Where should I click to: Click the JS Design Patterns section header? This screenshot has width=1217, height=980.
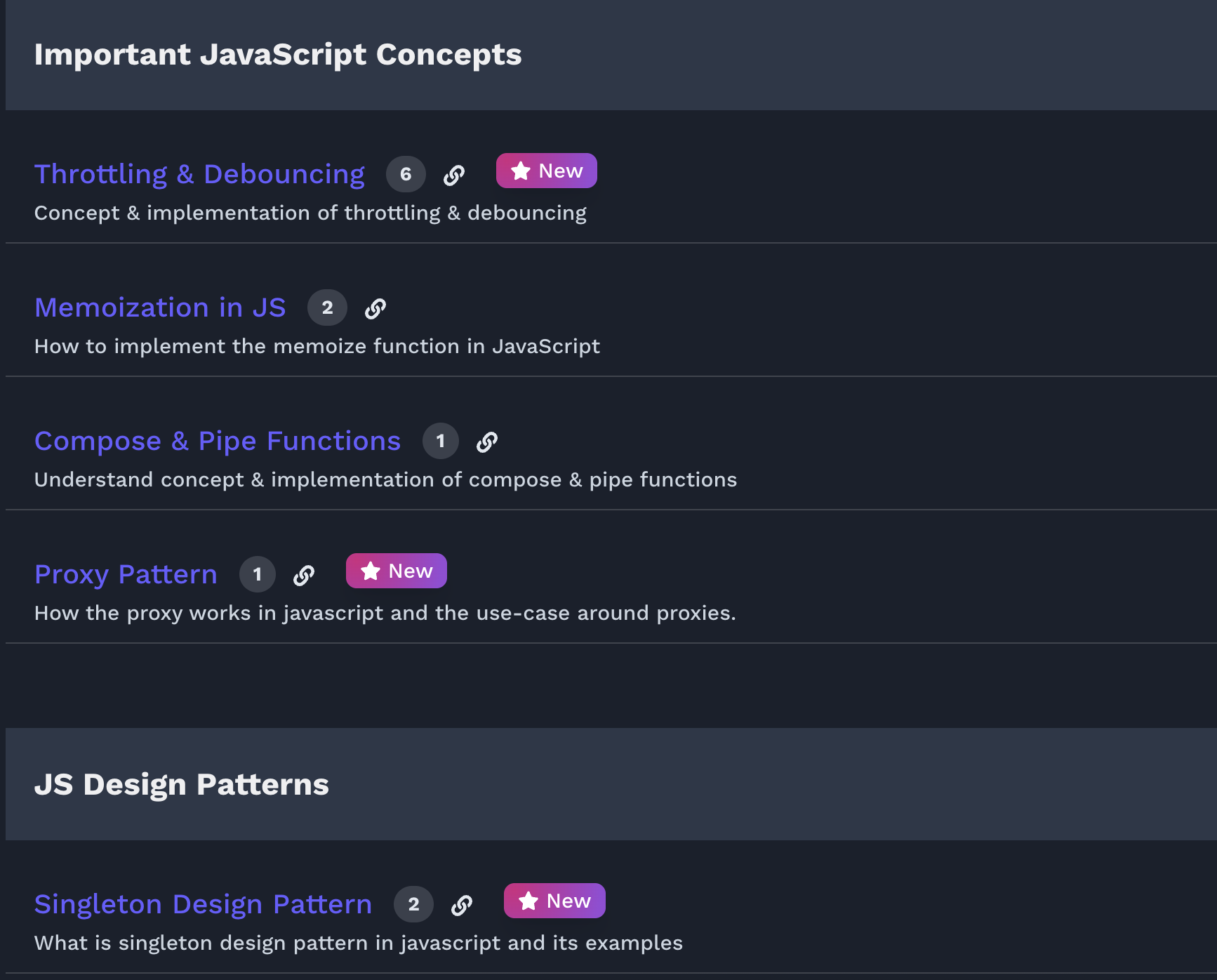181,785
